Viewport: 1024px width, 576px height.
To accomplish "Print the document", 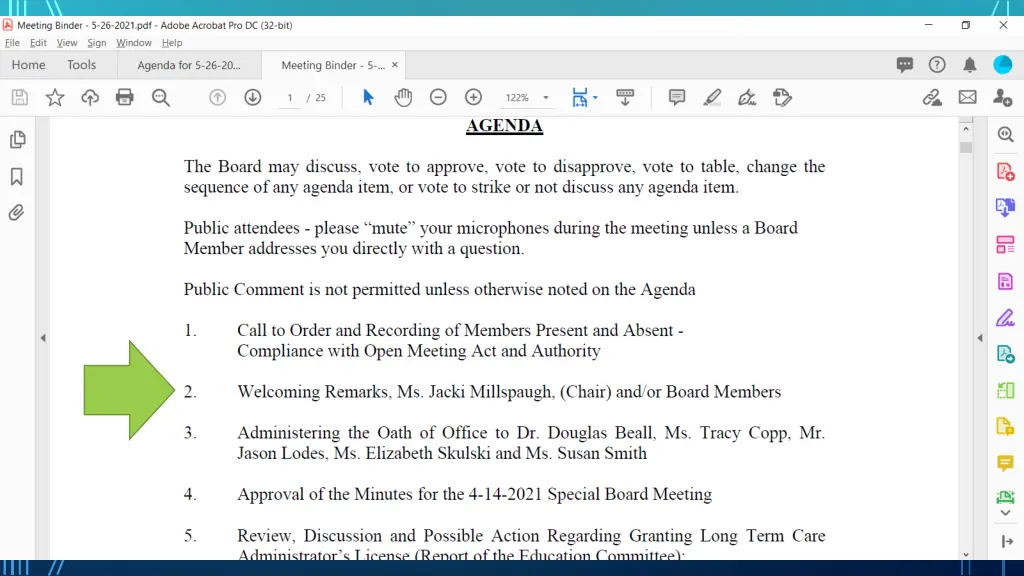I will coord(125,97).
